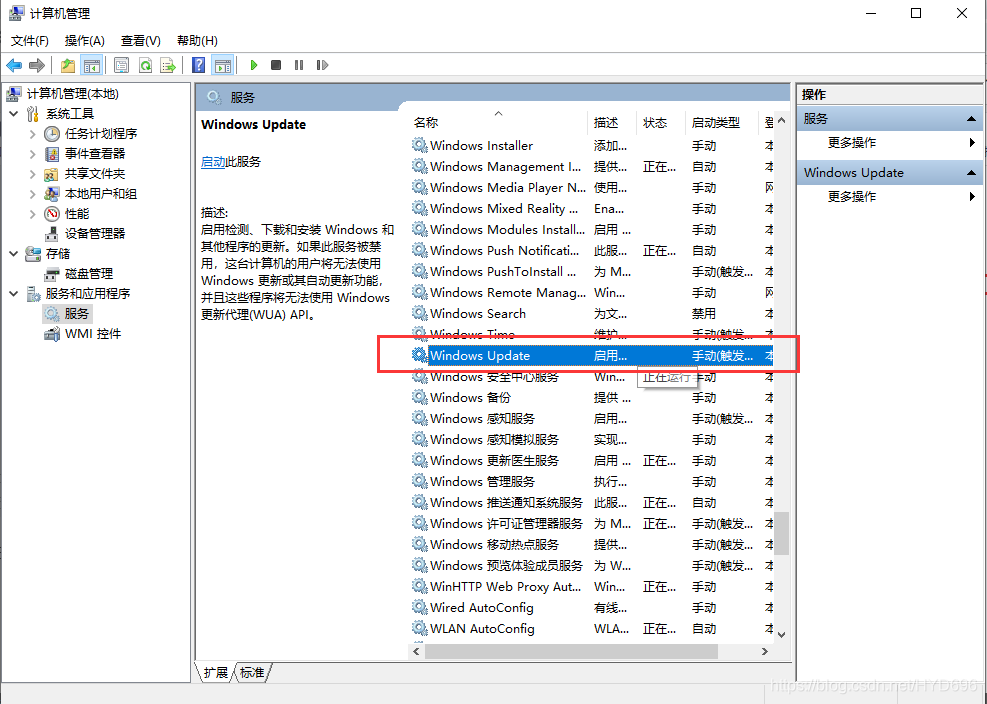The width and height of the screenshot is (987, 704).
Task: Collapse the 服务和应用程序 tree node
Action: 14,293
